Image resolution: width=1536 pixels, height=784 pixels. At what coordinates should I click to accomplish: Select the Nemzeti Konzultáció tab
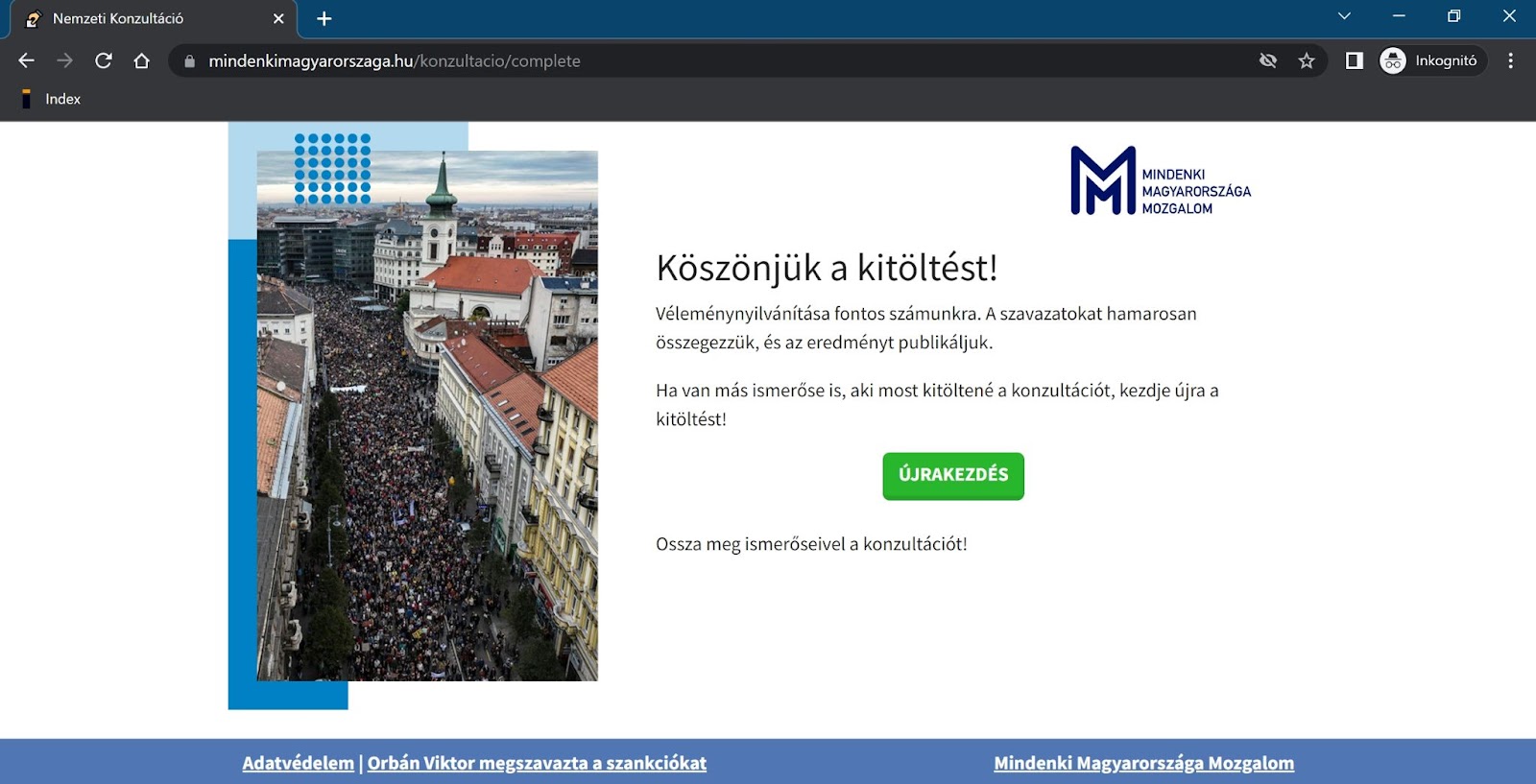[153, 19]
